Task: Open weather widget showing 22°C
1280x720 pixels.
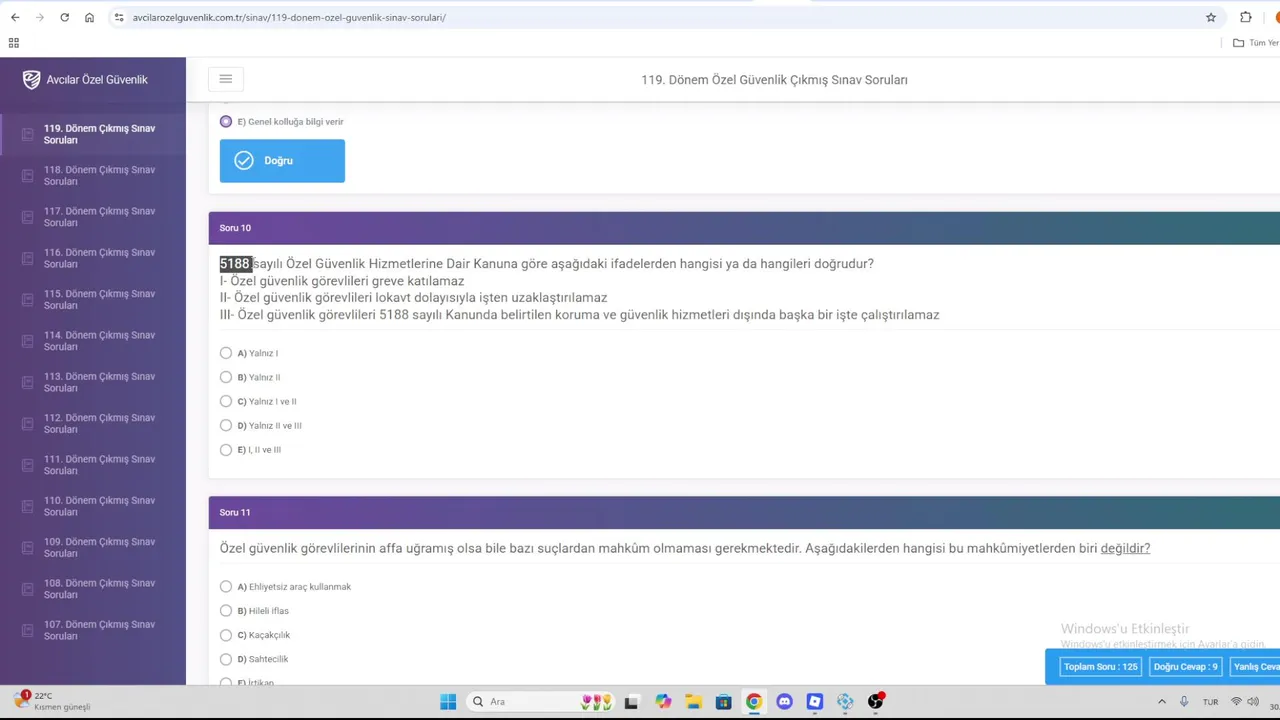Action: click(x=52, y=701)
